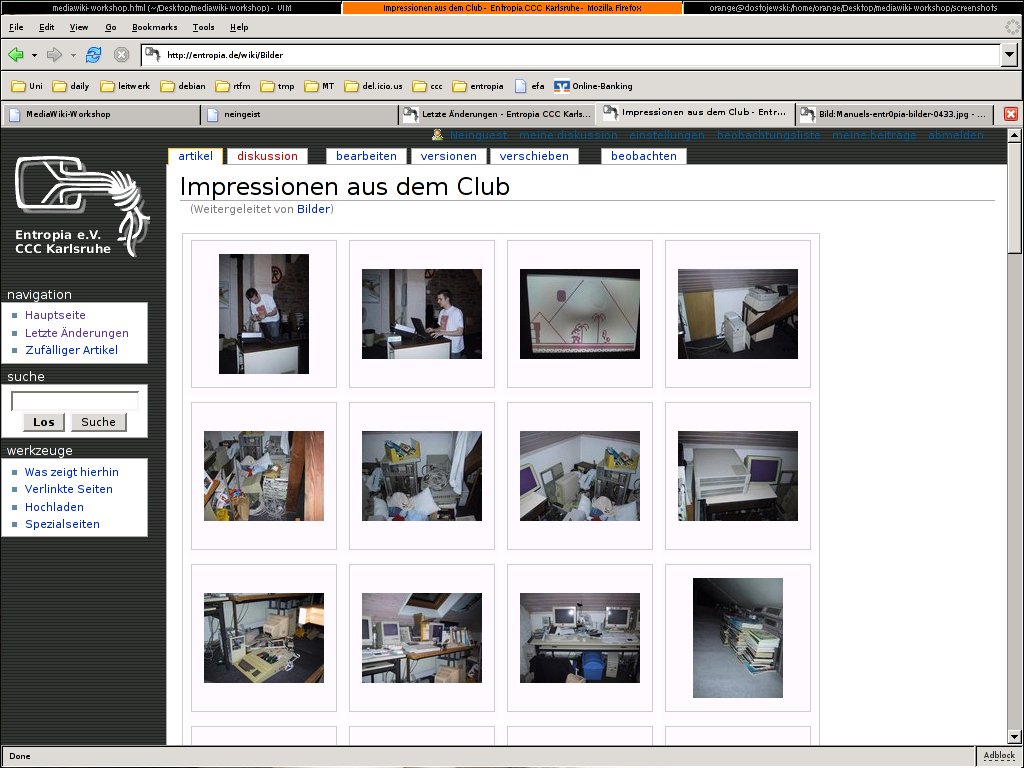Reload the page with the refresh icon
Screen dimensions: 1024x768
coord(93,55)
